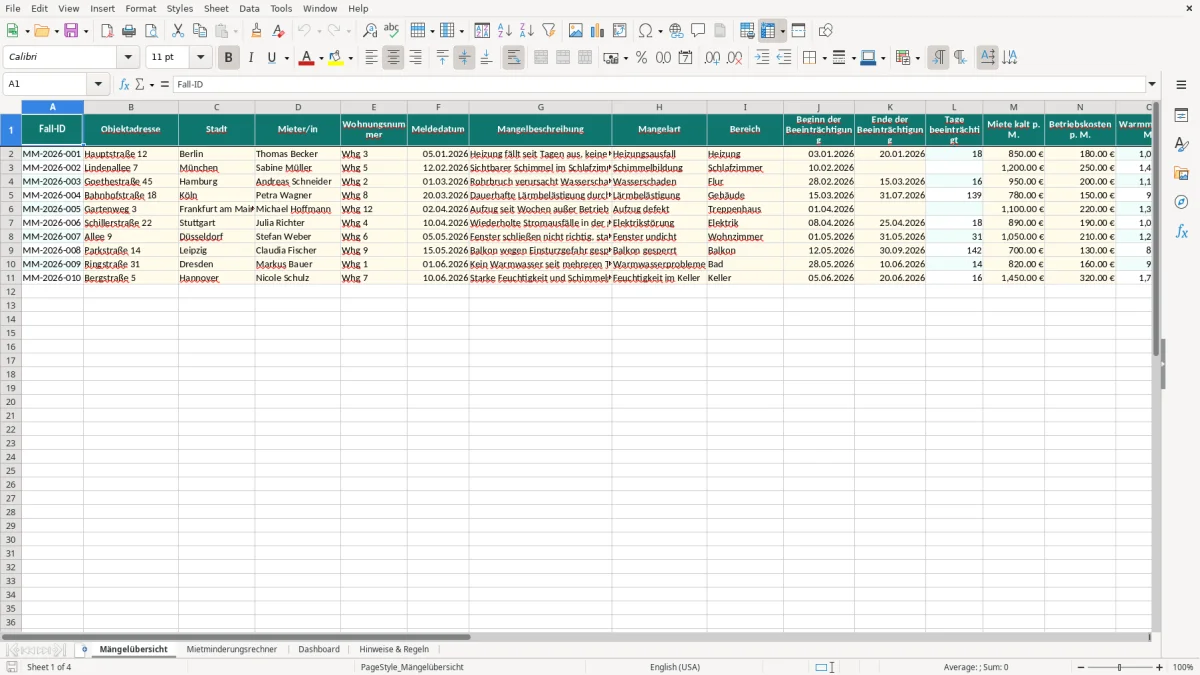Viewport: 1200px width, 675px height.
Task: Open the Font Name dropdown
Action: [x=127, y=58]
